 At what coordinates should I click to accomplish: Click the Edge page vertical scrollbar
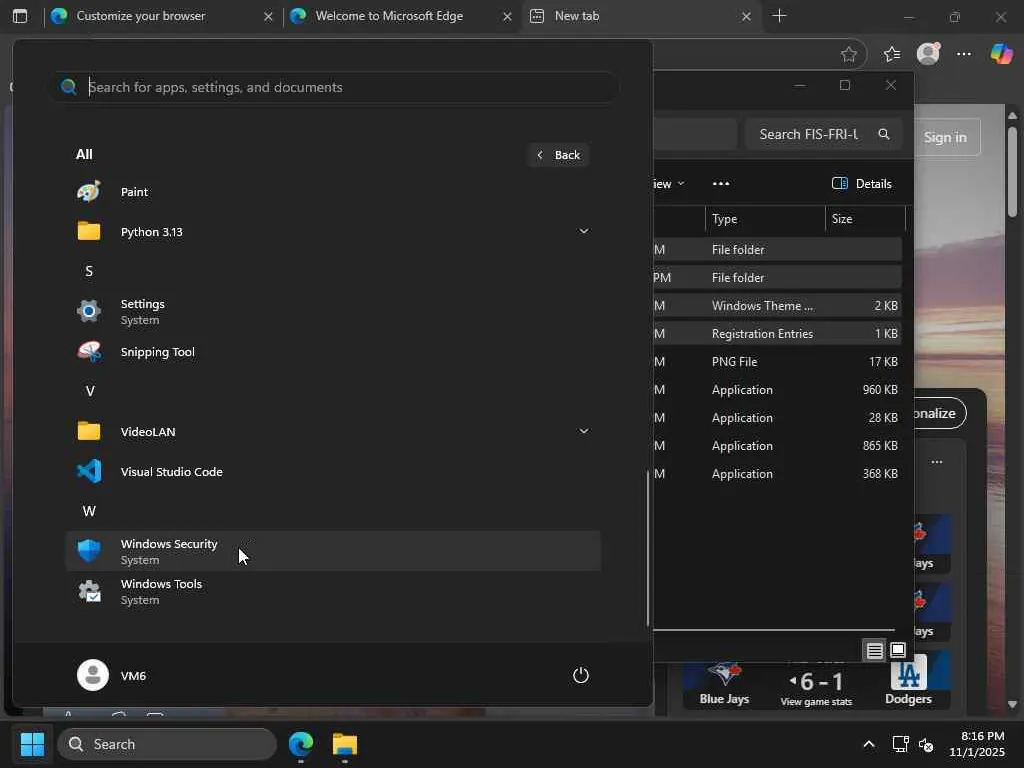(x=1012, y=172)
